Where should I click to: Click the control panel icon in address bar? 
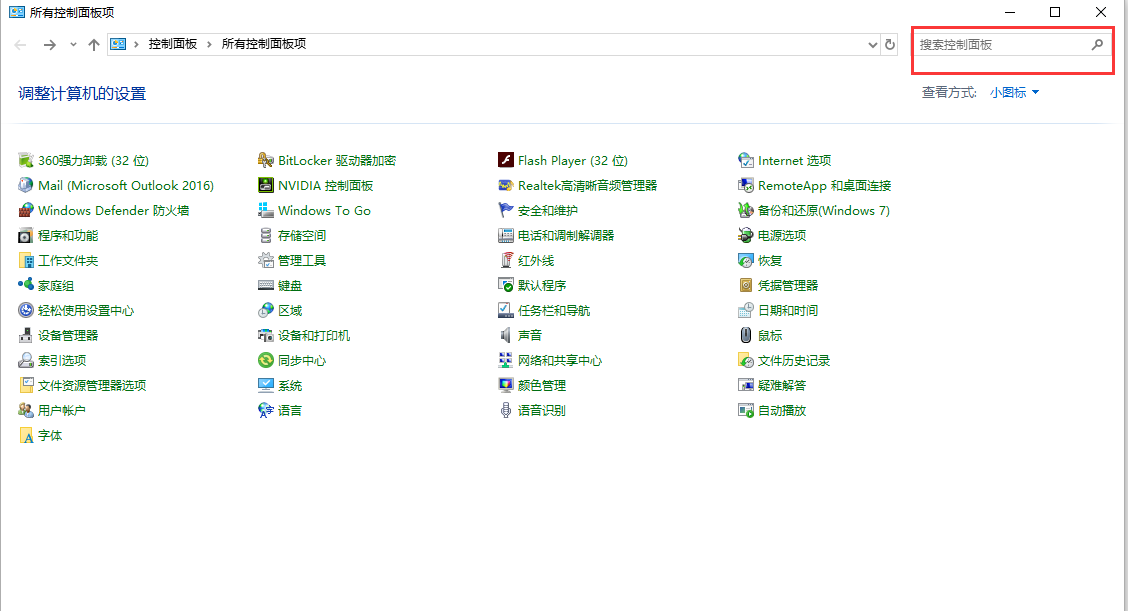tap(118, 44)
